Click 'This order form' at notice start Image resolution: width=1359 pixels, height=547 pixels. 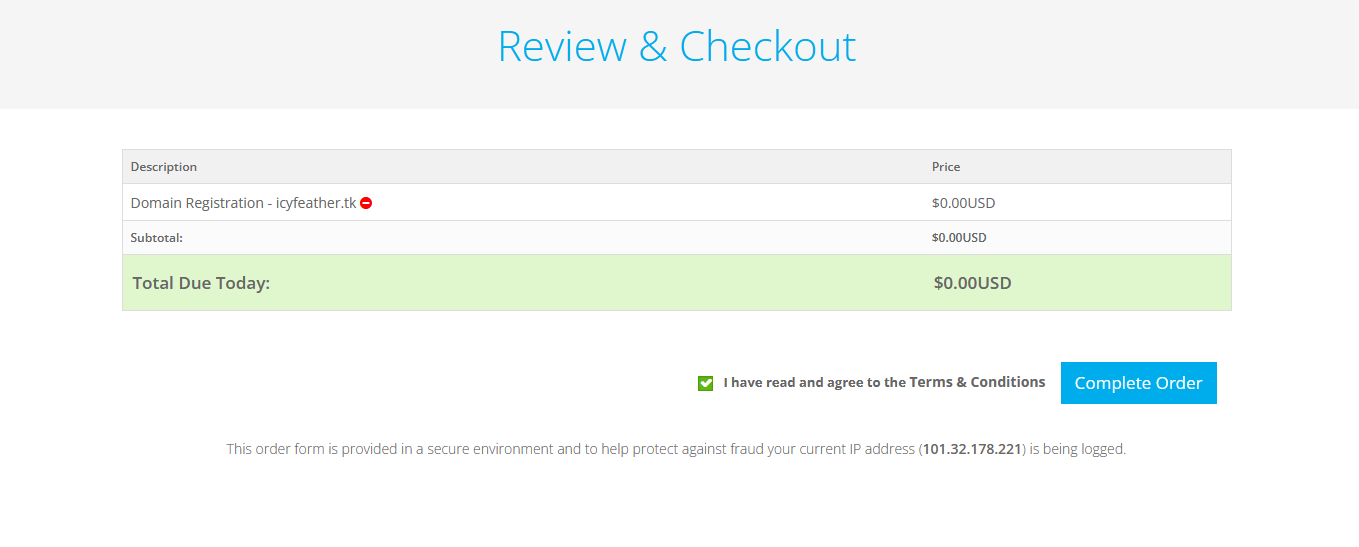(273, 449)
